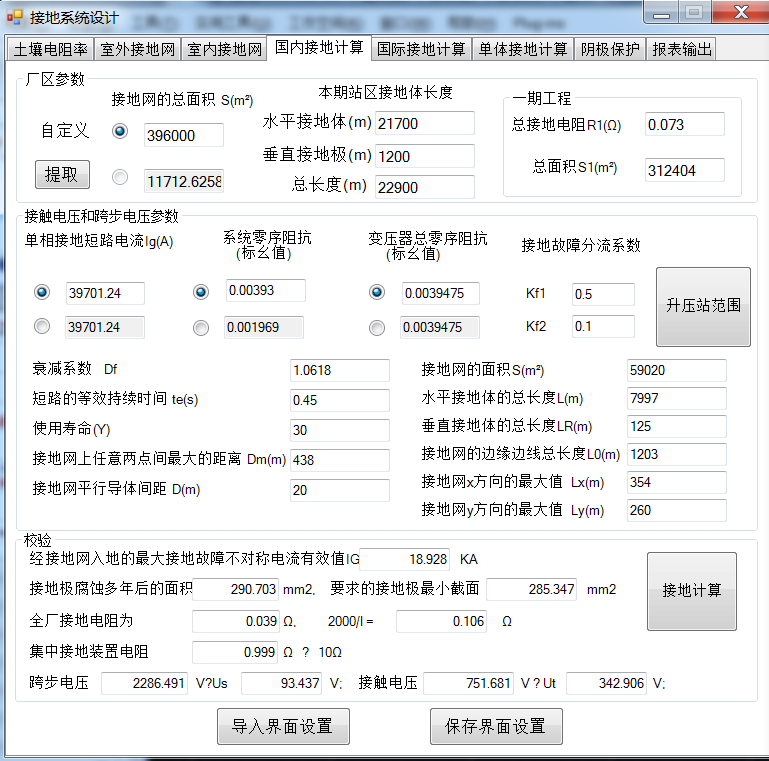Viewport: 769px width, 761px height.
Task: Edit the R1 resistance field 0.073
Action: pyautogui.click(x=685, y=124)
